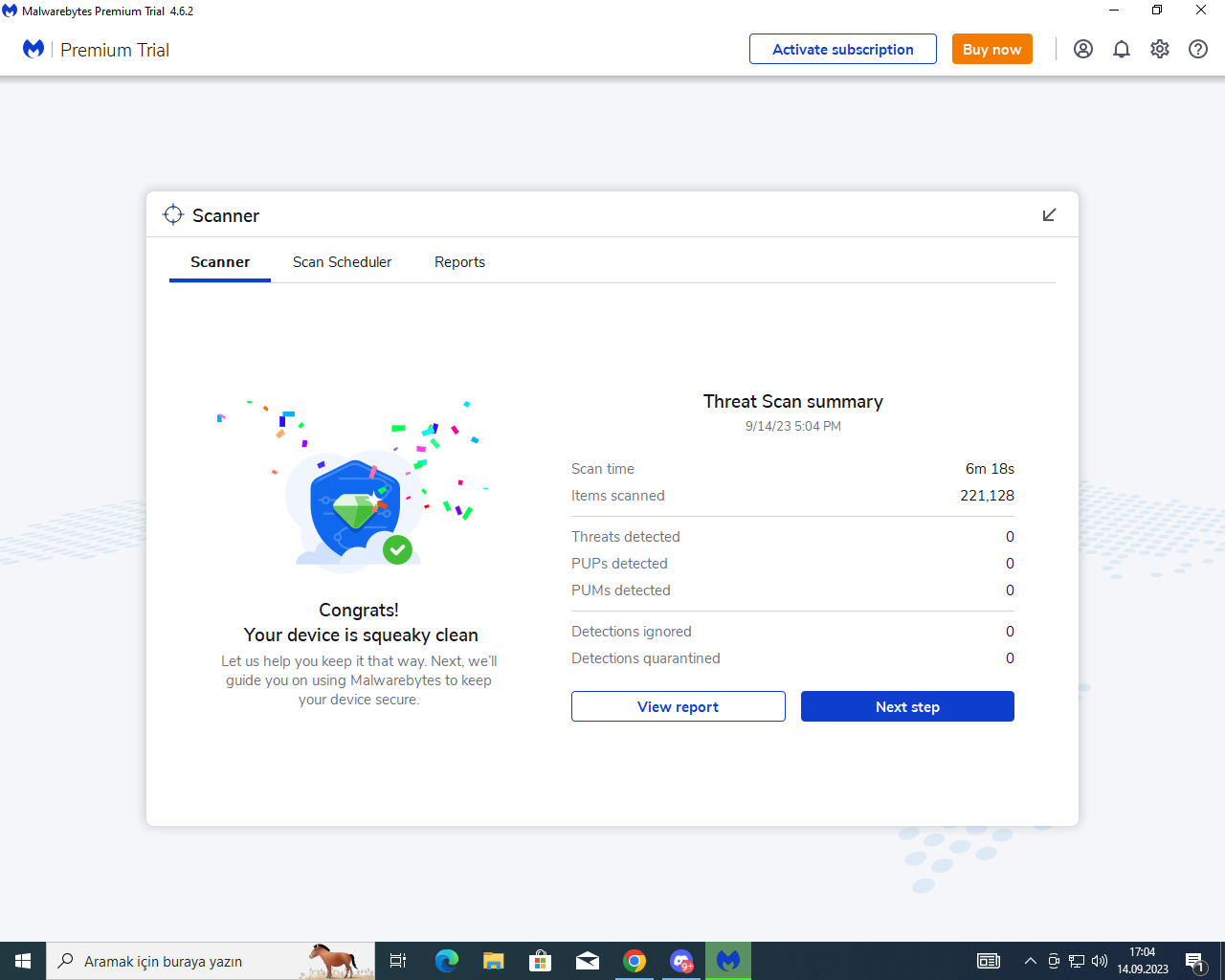The width and height of the screenshot is (1225, 980).
Task: Open Microsoft Store from the taskbar
Action: [541, 961]
